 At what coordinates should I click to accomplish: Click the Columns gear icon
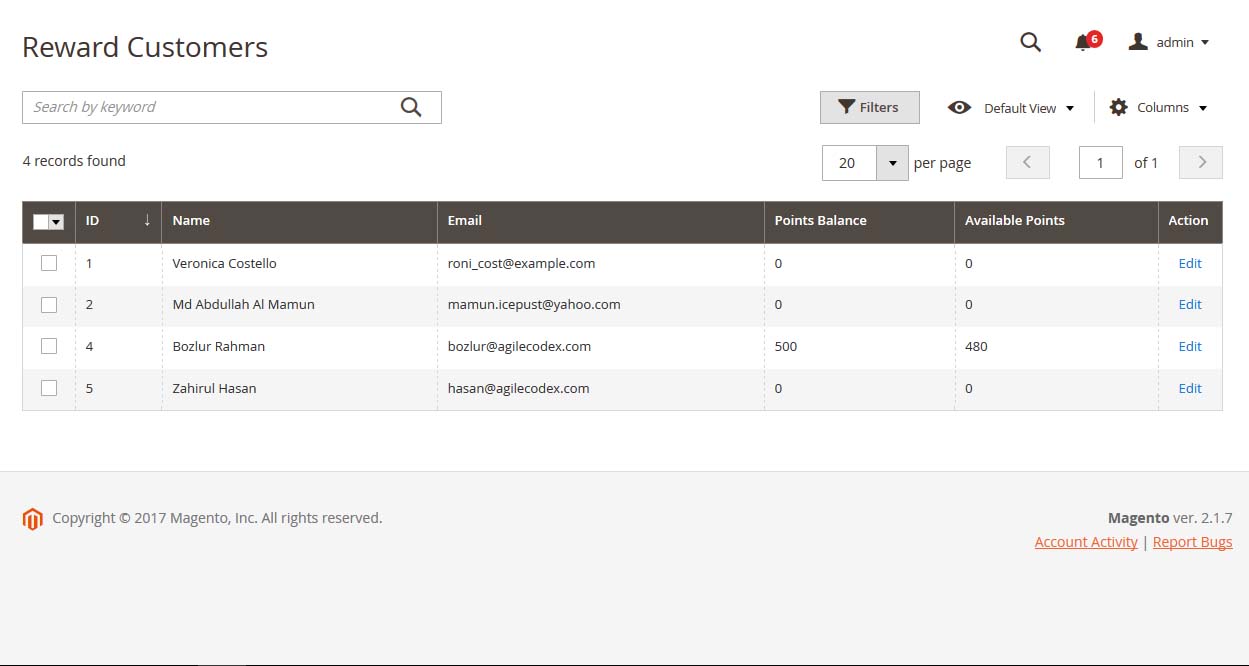click(1119, 107)
